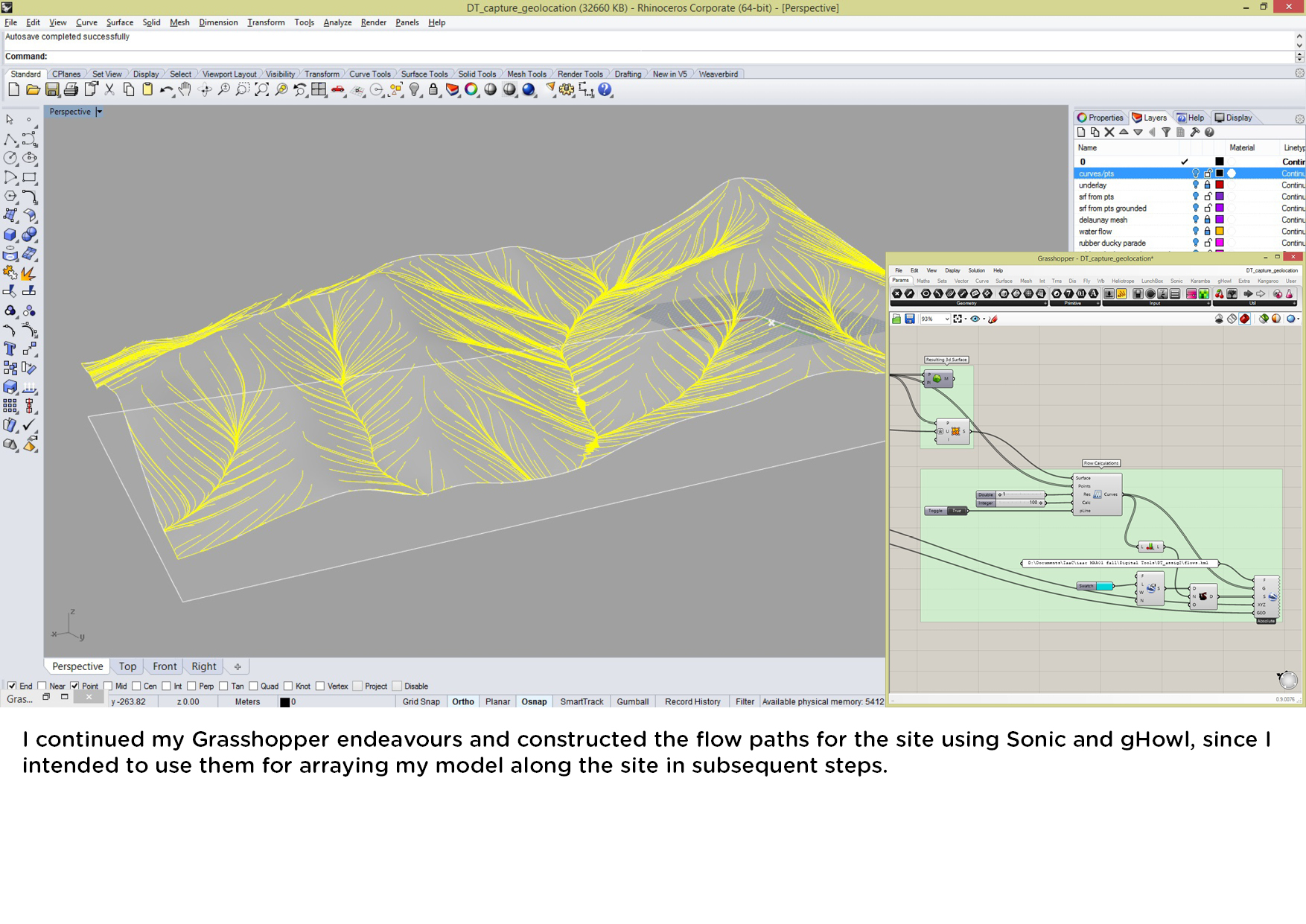The image size is (1306, 924).
Task: Click the Zoom Extents toolbar icon
Action: coord(261,90)
